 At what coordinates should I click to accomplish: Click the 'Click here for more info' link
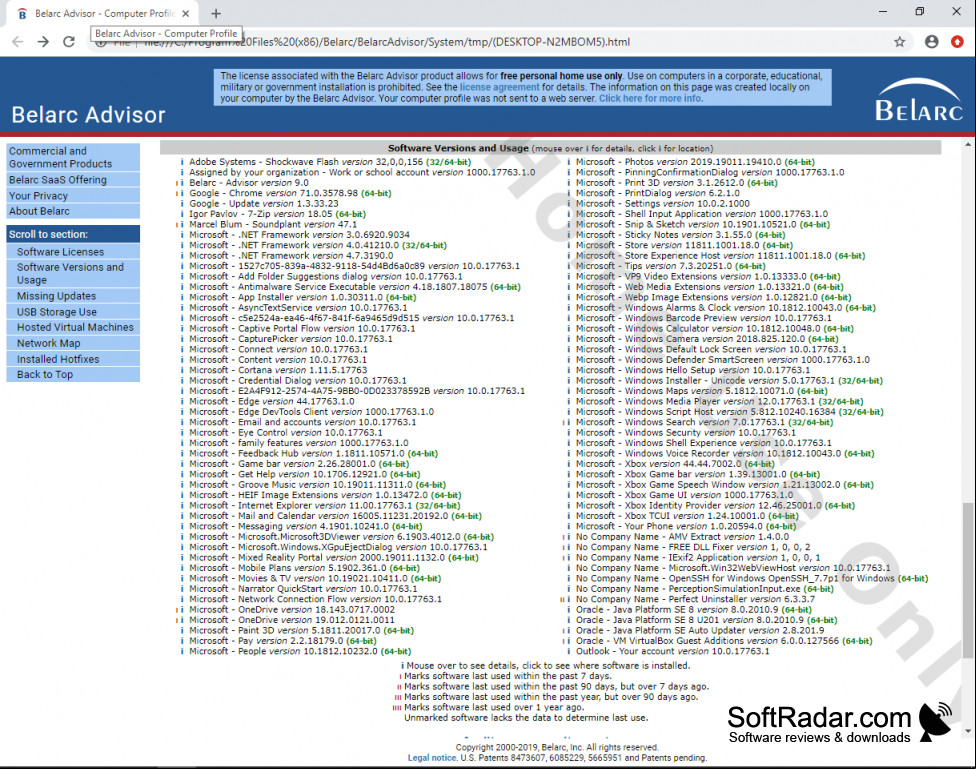pyautogui.click(x=650, y=98)
